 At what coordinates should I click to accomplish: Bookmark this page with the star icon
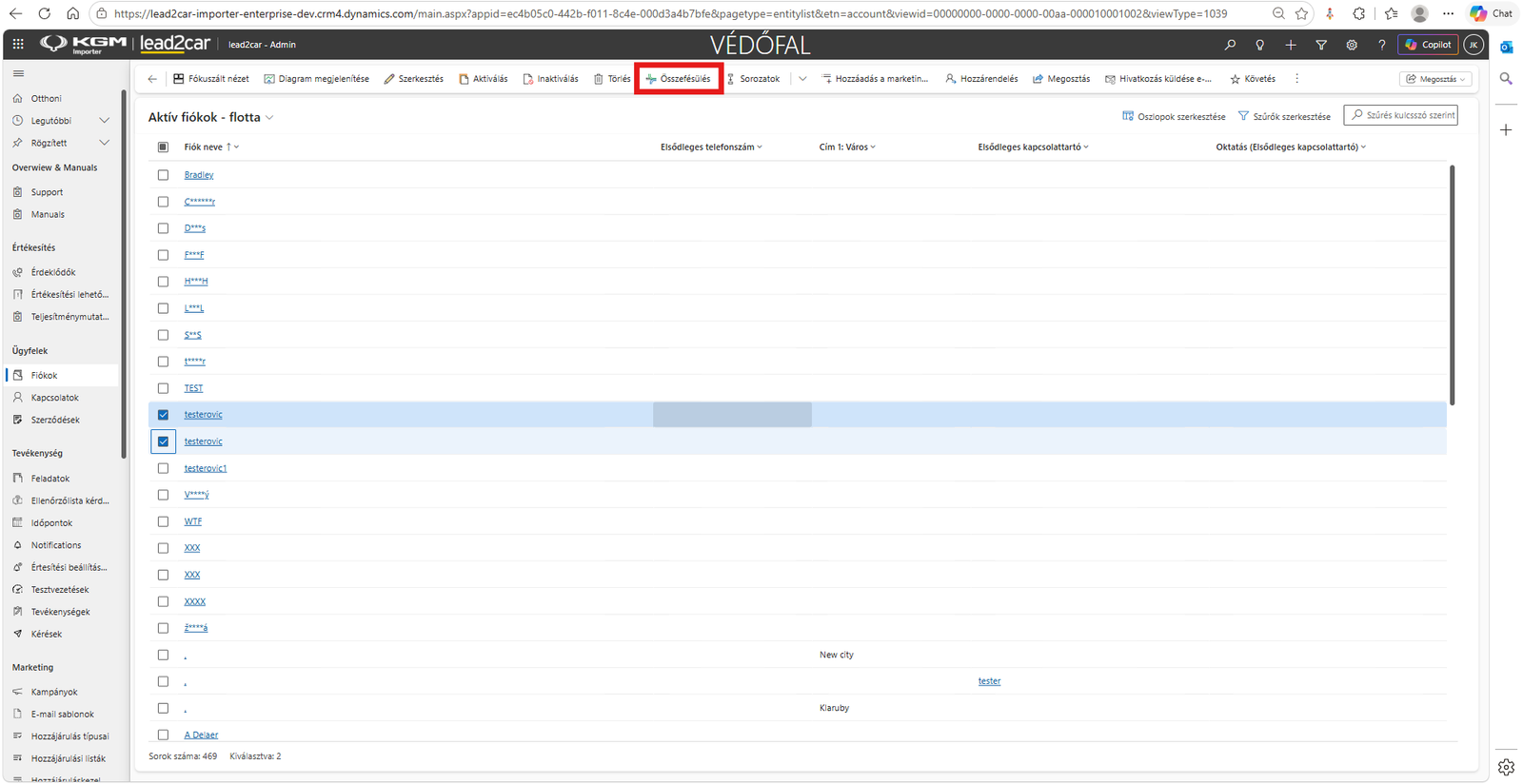pos(1302,13)
